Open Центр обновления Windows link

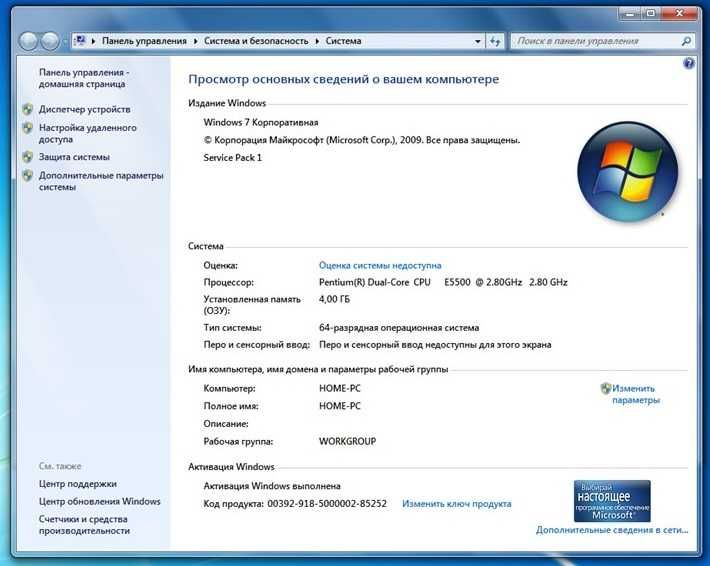click(100, 501)
